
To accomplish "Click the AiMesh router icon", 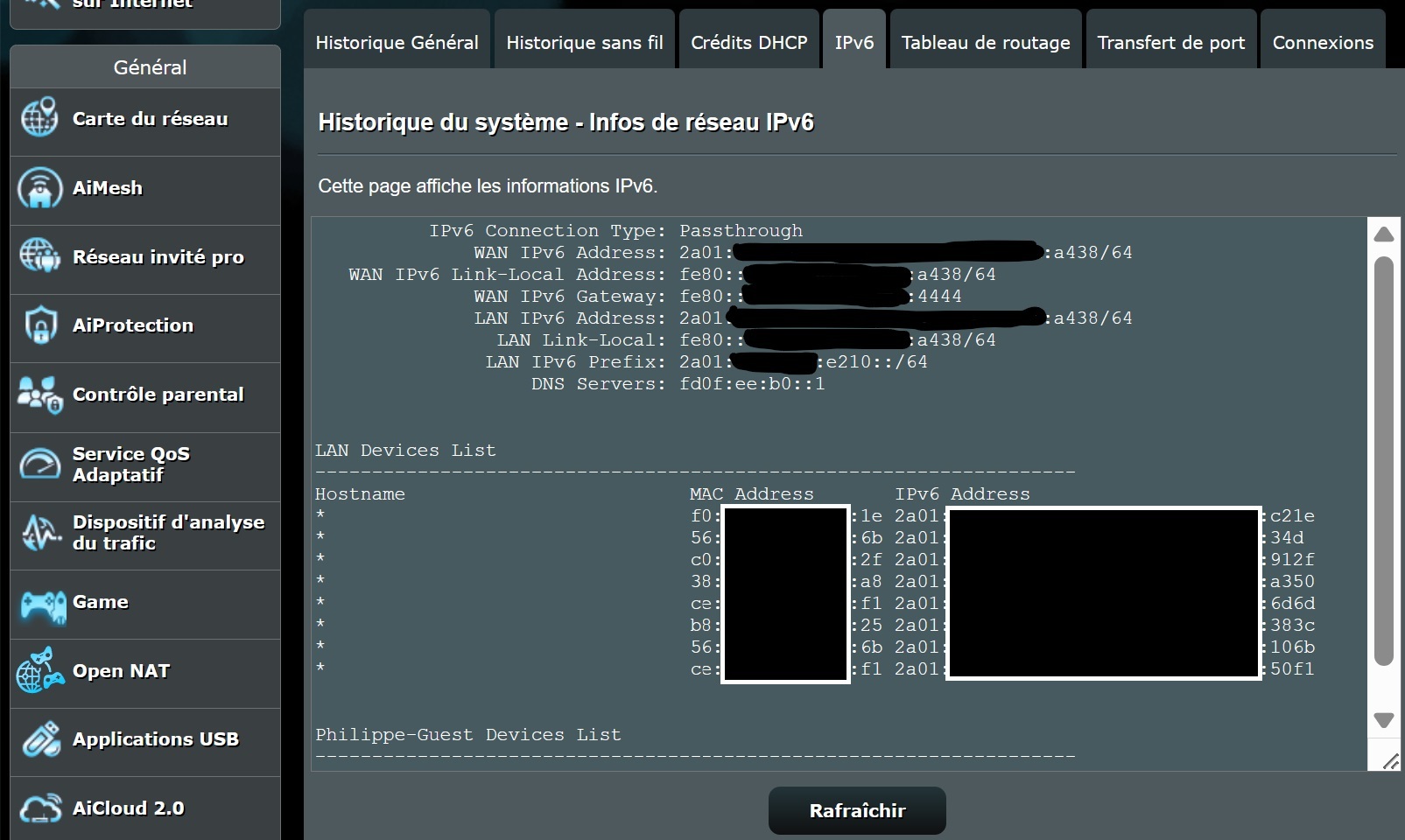I will point(40,187).
